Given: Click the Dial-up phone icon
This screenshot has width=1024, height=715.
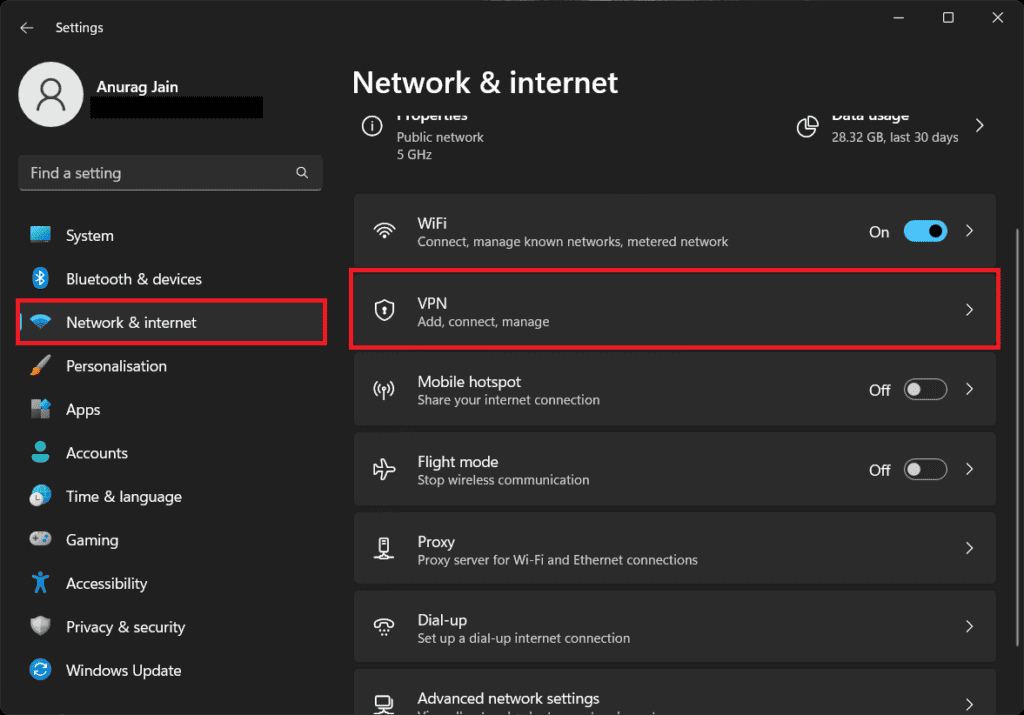Looking at the screenshot, I should [384, 626].
